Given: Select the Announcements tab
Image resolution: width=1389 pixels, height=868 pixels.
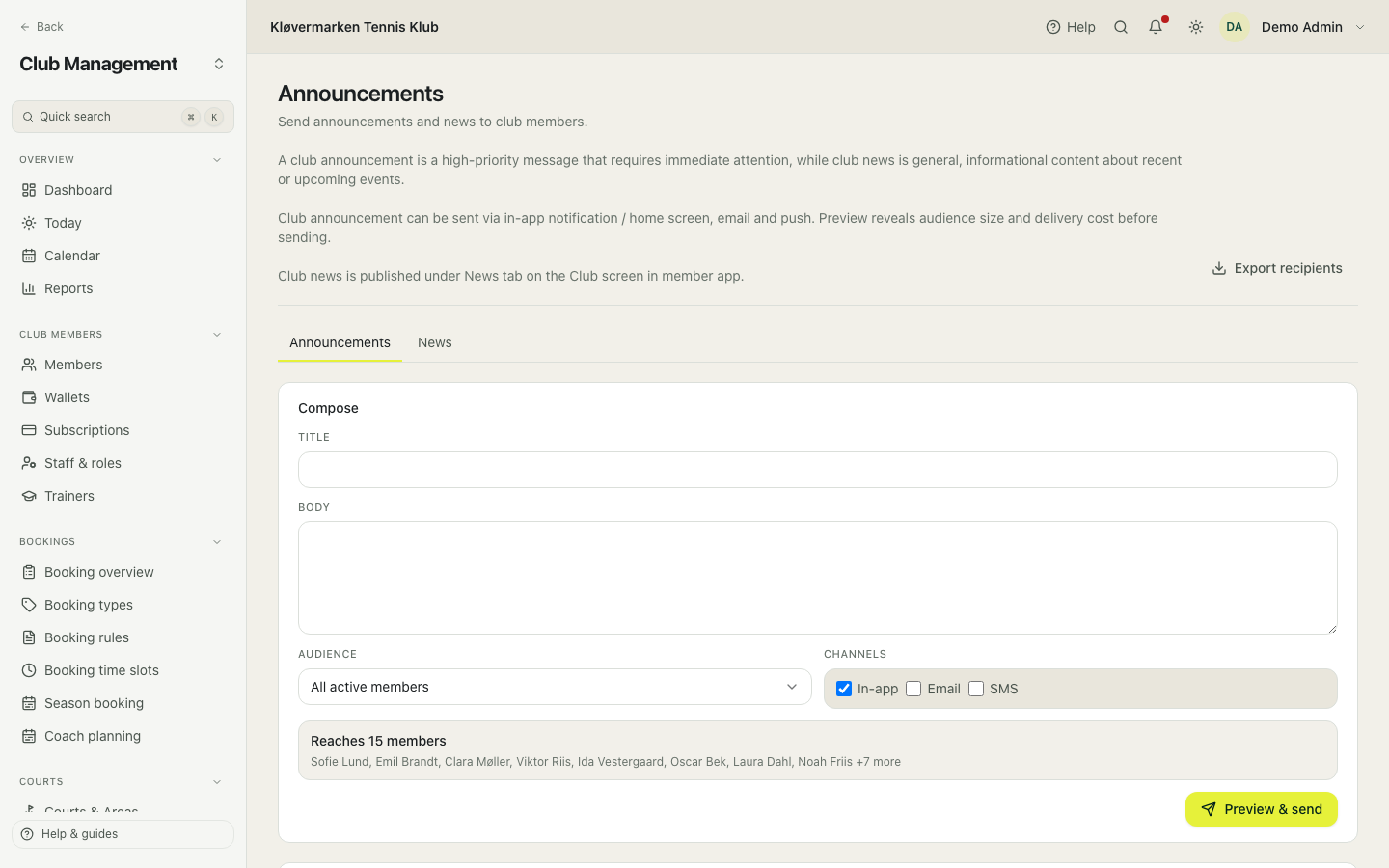Looking at the screenshot, I should pyautogui.click(x=340, y=342).
